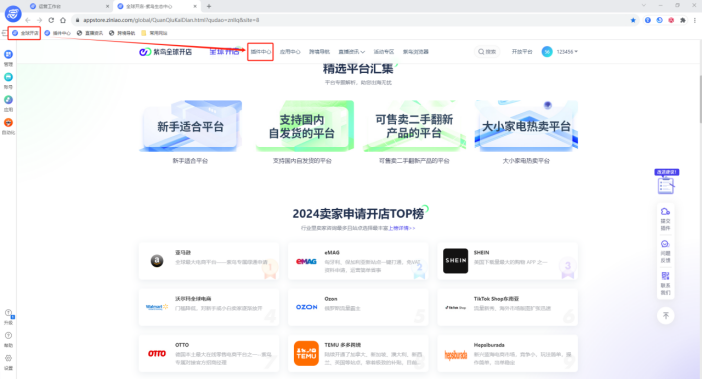
Task: Click the puzzle-piece extensions icon
Action: point(683,20)
